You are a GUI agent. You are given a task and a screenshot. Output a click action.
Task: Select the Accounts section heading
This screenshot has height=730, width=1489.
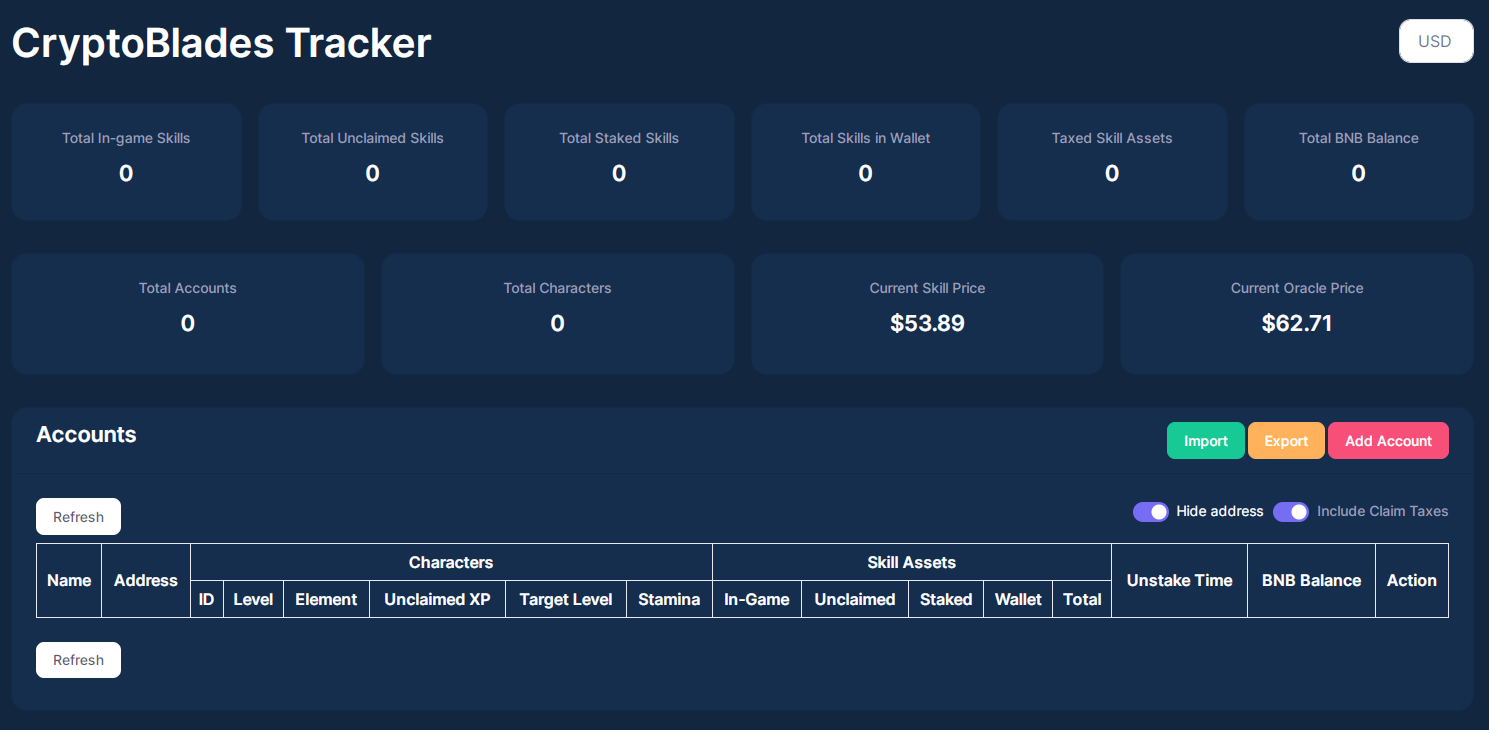pos(86,434)
